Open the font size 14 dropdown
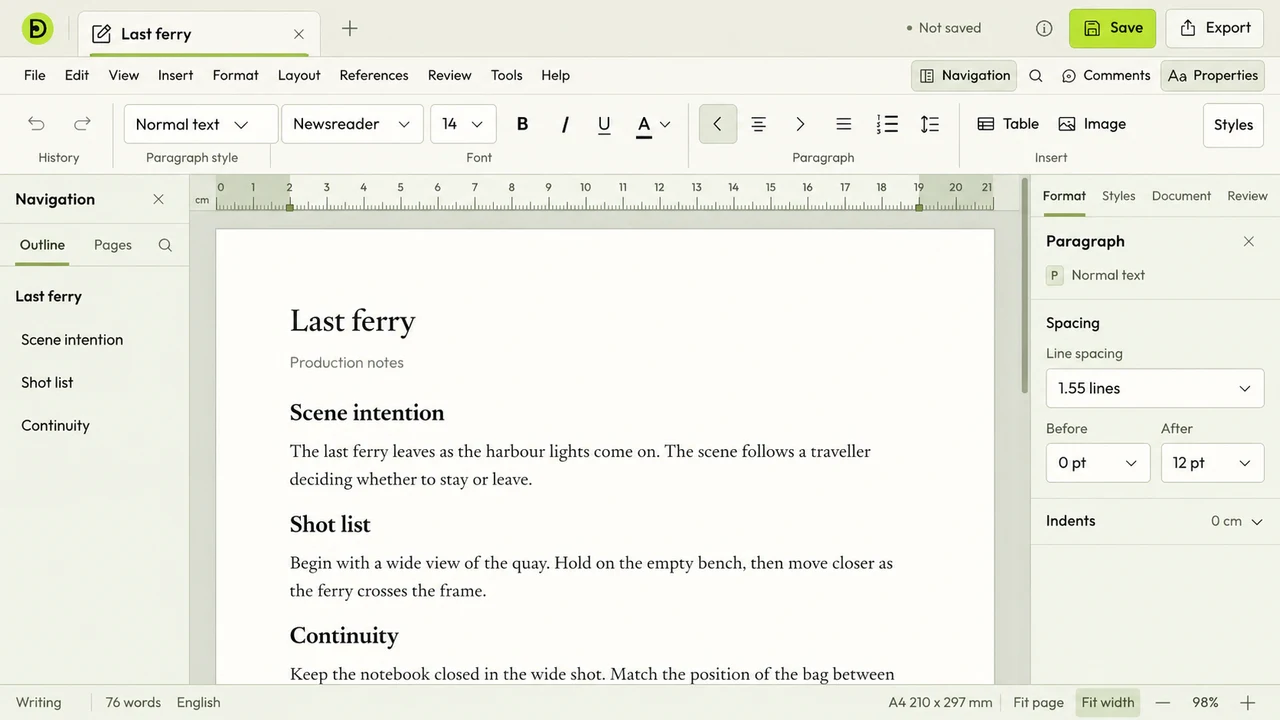The height and width of the screenshot is (720, 1280). (x=463, y=124)
